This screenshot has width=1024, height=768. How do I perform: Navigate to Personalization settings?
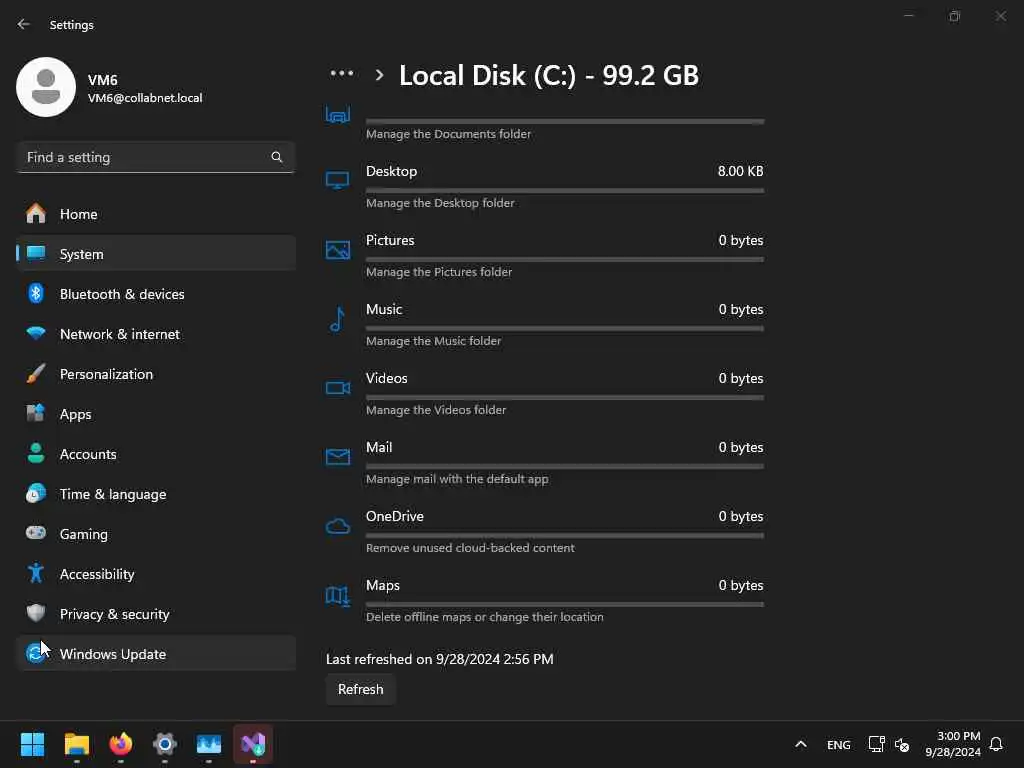point(106,374)
